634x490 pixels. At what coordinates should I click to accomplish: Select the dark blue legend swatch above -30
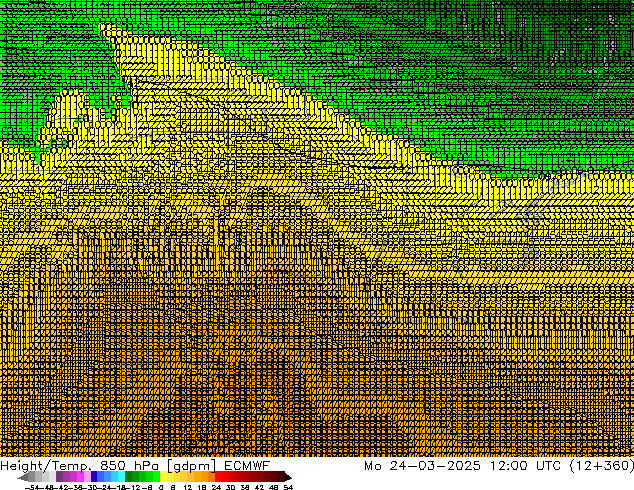coord(94,476)
